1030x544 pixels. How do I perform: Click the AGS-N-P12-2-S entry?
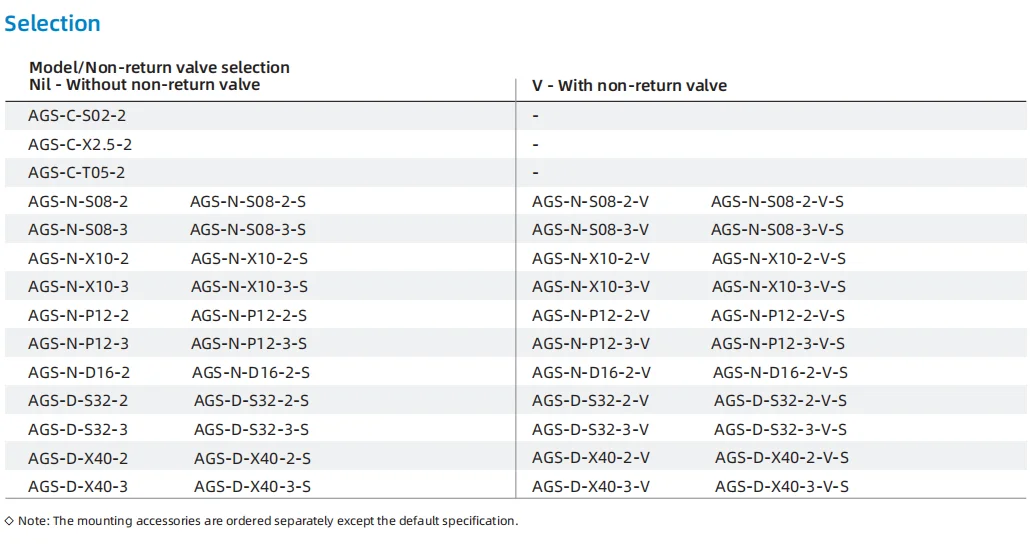[x=248, y=315]
